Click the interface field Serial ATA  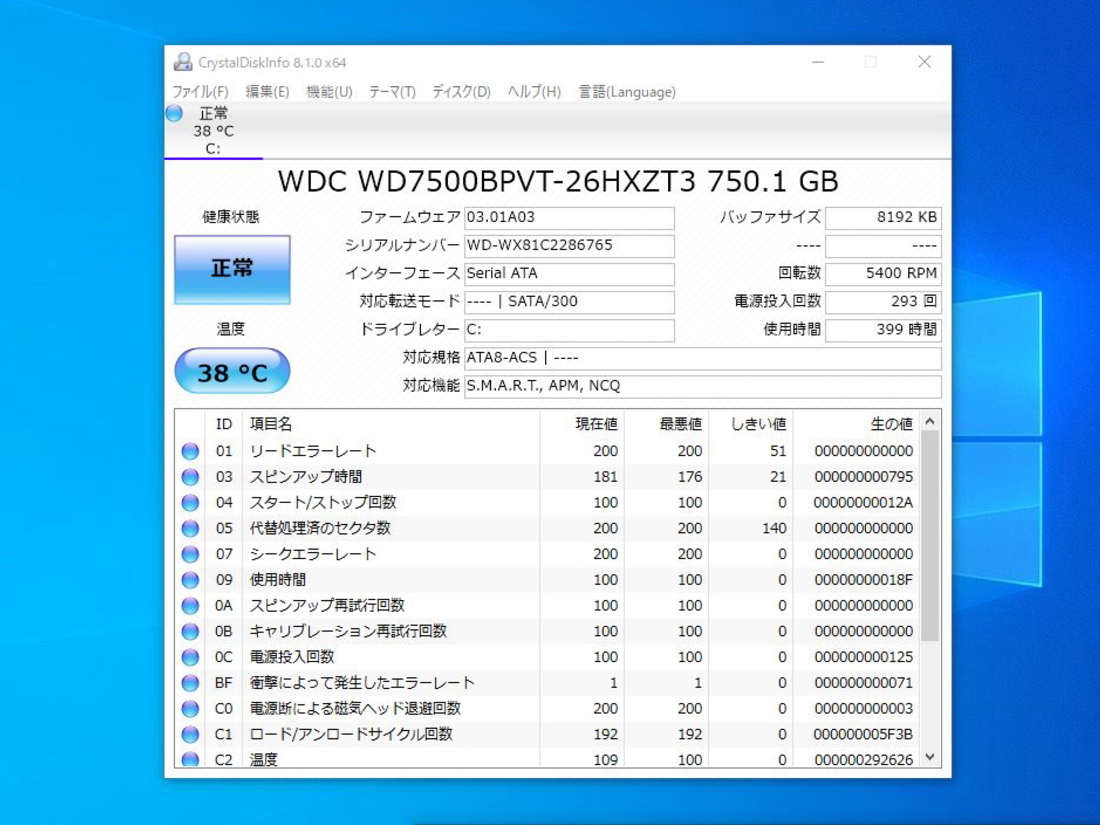pyautogui.click(x=569, y=274)
